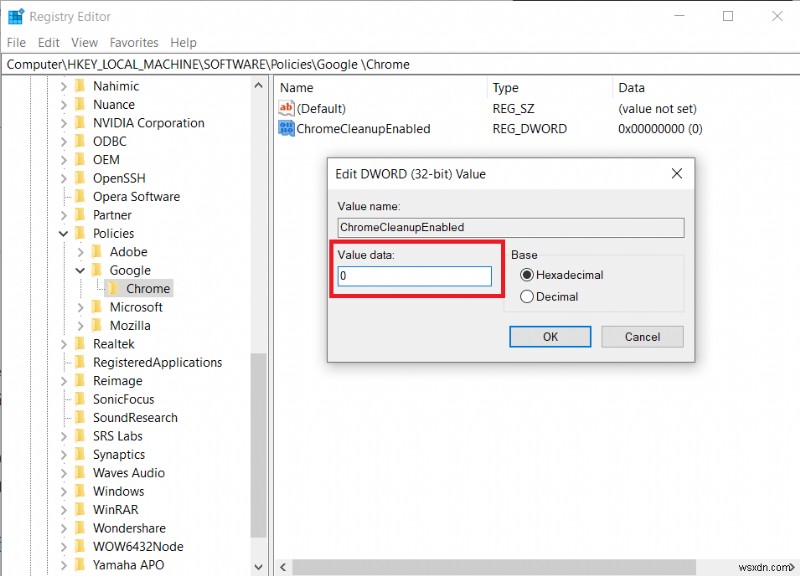
Task: Click the SoundResearch folder icon
Action: (80, 417)
